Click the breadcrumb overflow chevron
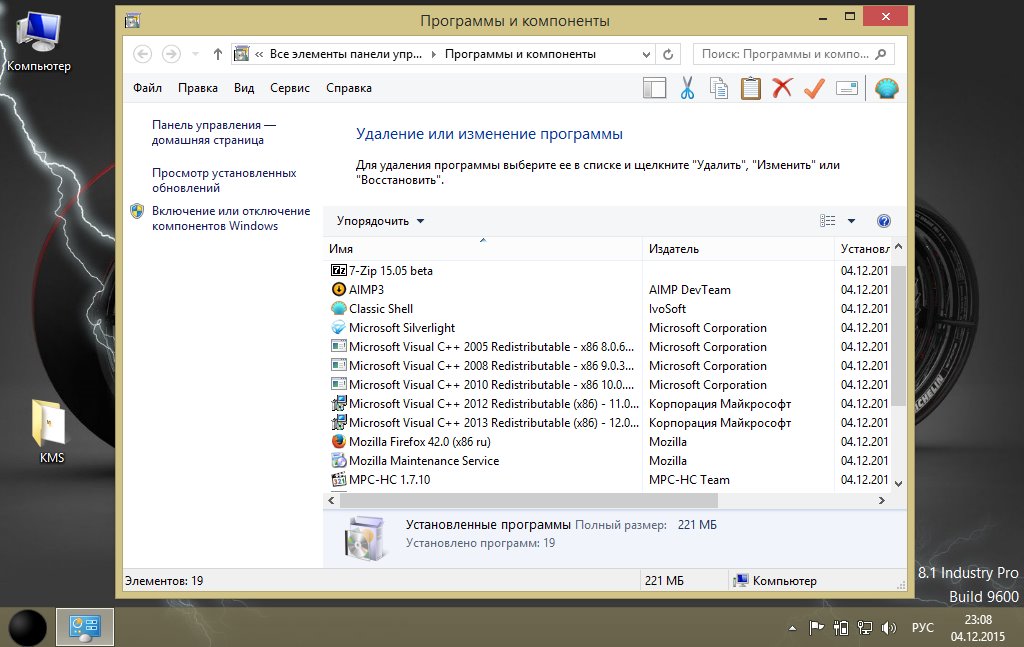The image size is (1024, 647). (259, 54)
